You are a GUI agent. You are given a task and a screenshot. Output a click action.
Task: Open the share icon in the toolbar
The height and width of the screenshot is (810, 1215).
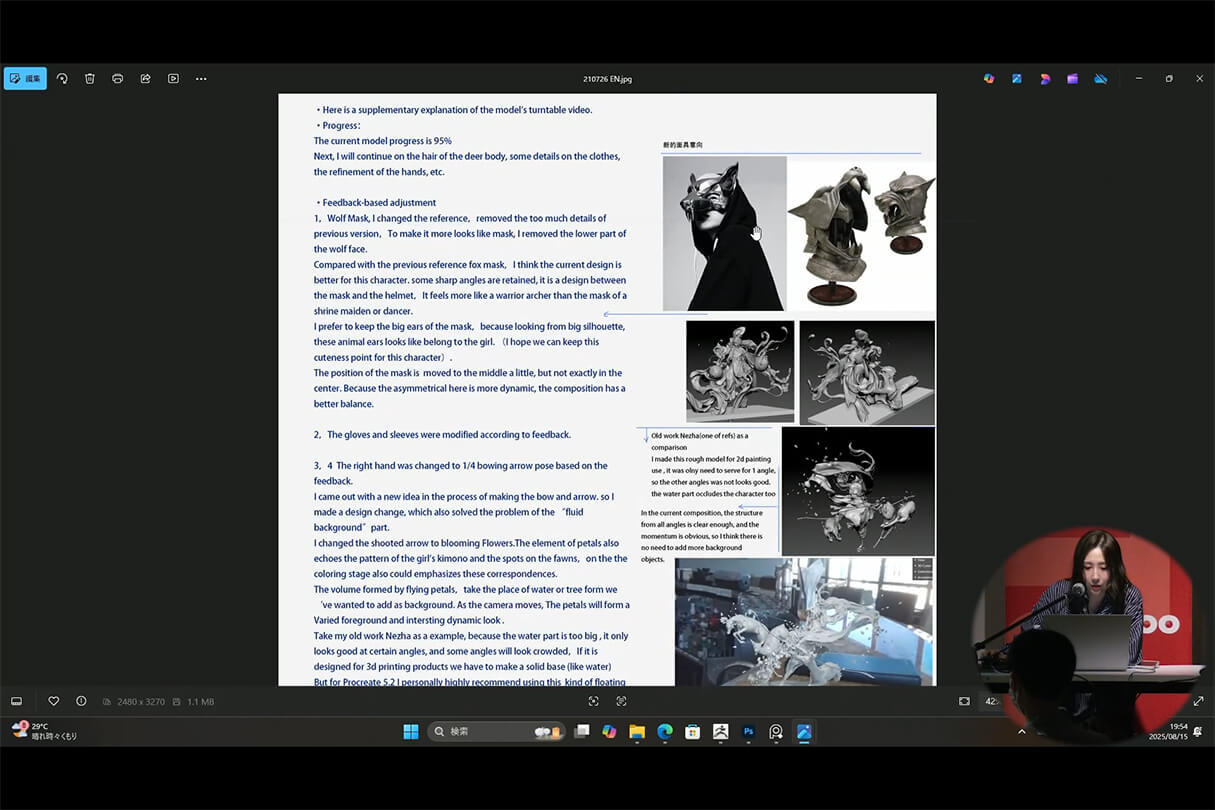point(145,78)
